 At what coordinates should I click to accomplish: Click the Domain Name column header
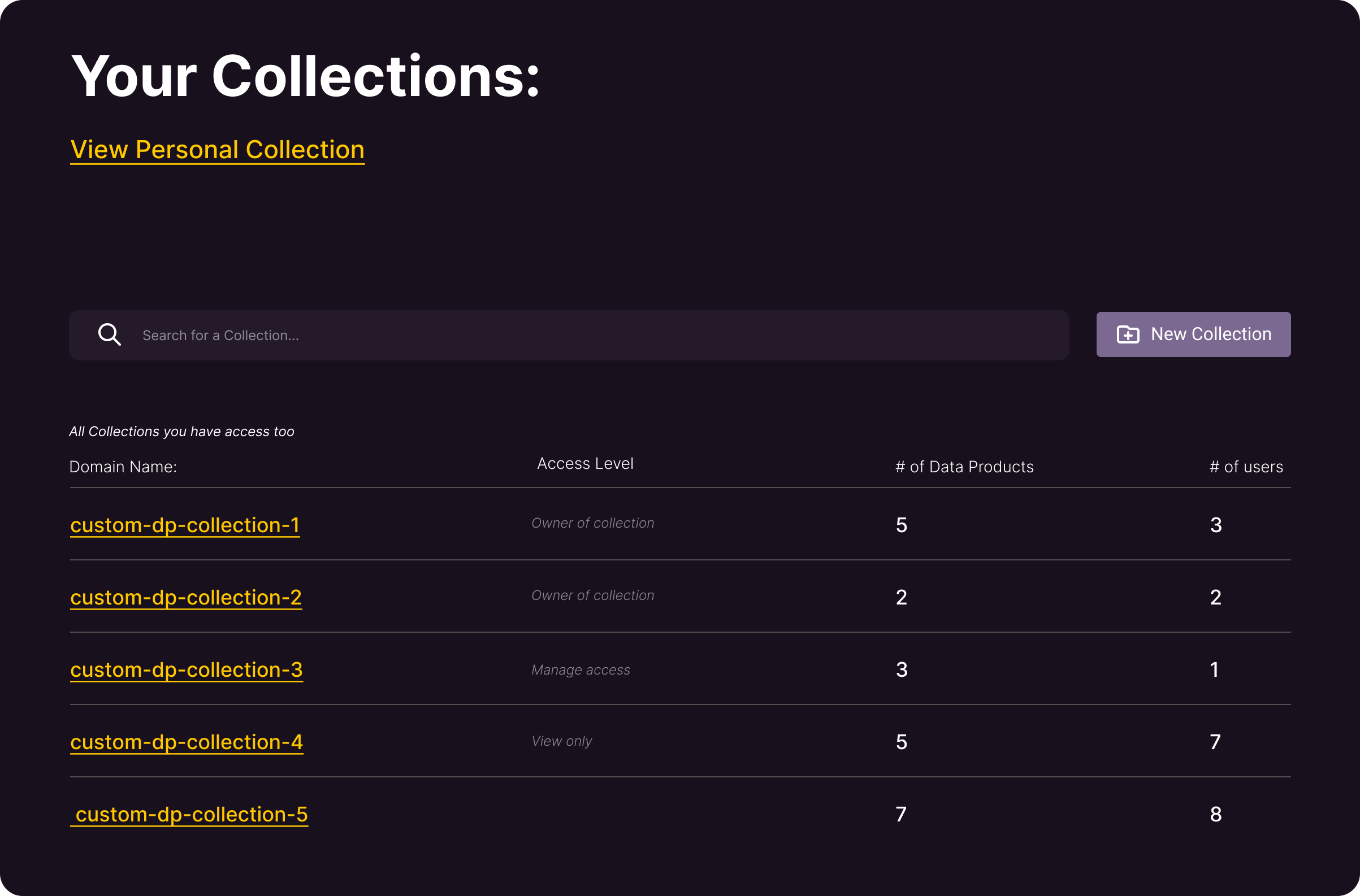pyautogui.click(x=123, y=467)
